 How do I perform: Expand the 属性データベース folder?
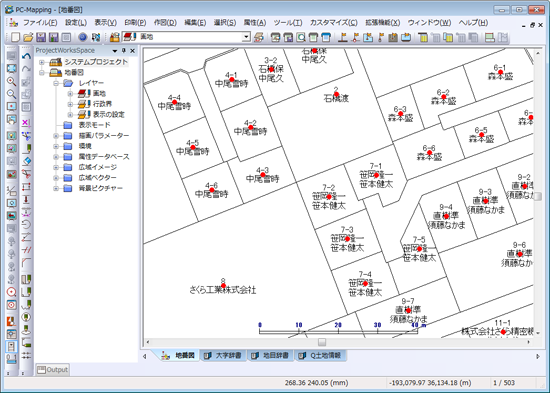tap(56, 157)
